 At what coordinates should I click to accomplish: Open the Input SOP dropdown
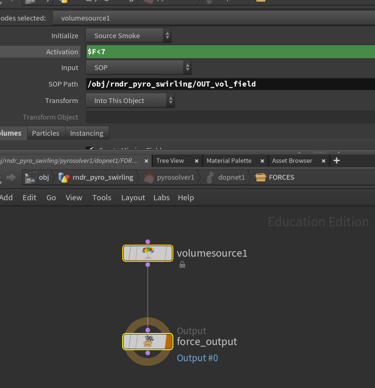tap(138, 68)
